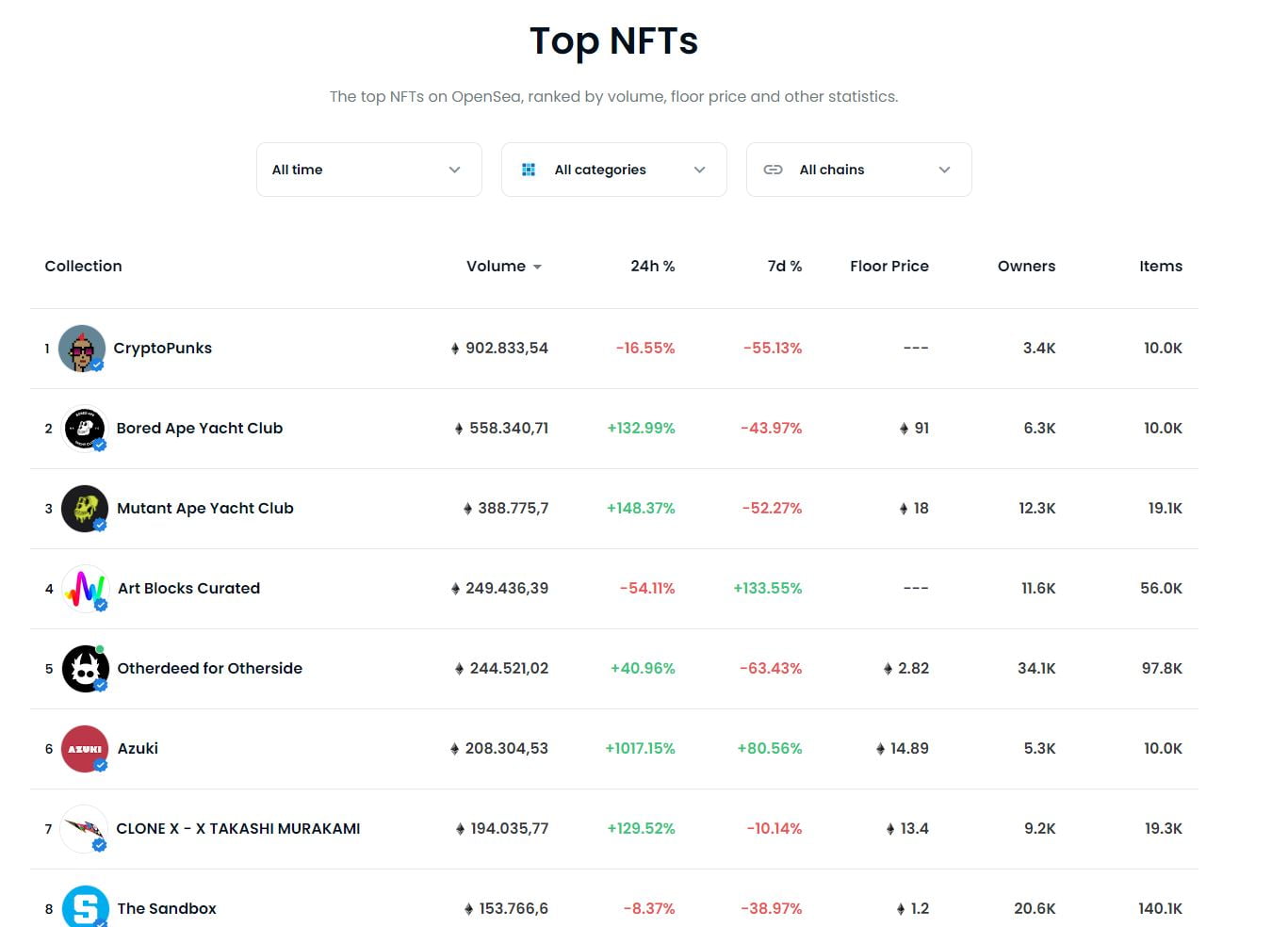This screenshot has width=1288, height=927.
Task: Sort by the Owners column header
Action: tap(1027, 267)
